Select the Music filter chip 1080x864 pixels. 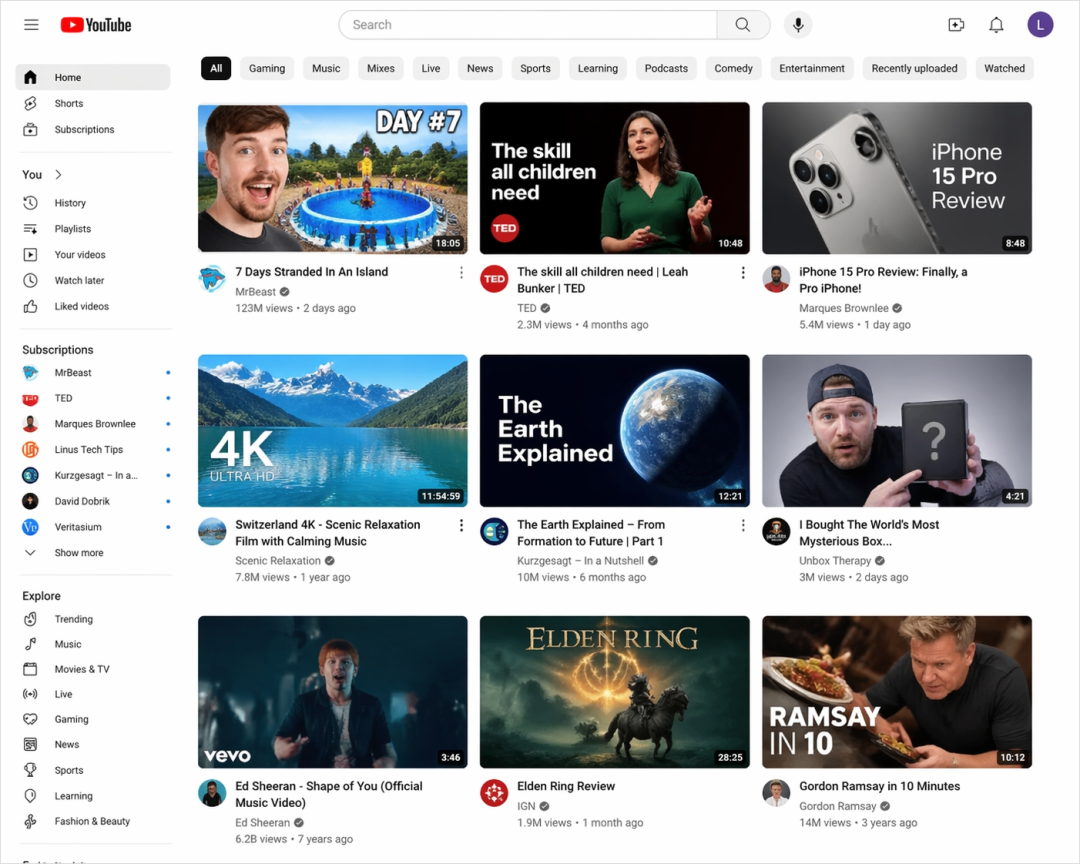pos(326,69)
